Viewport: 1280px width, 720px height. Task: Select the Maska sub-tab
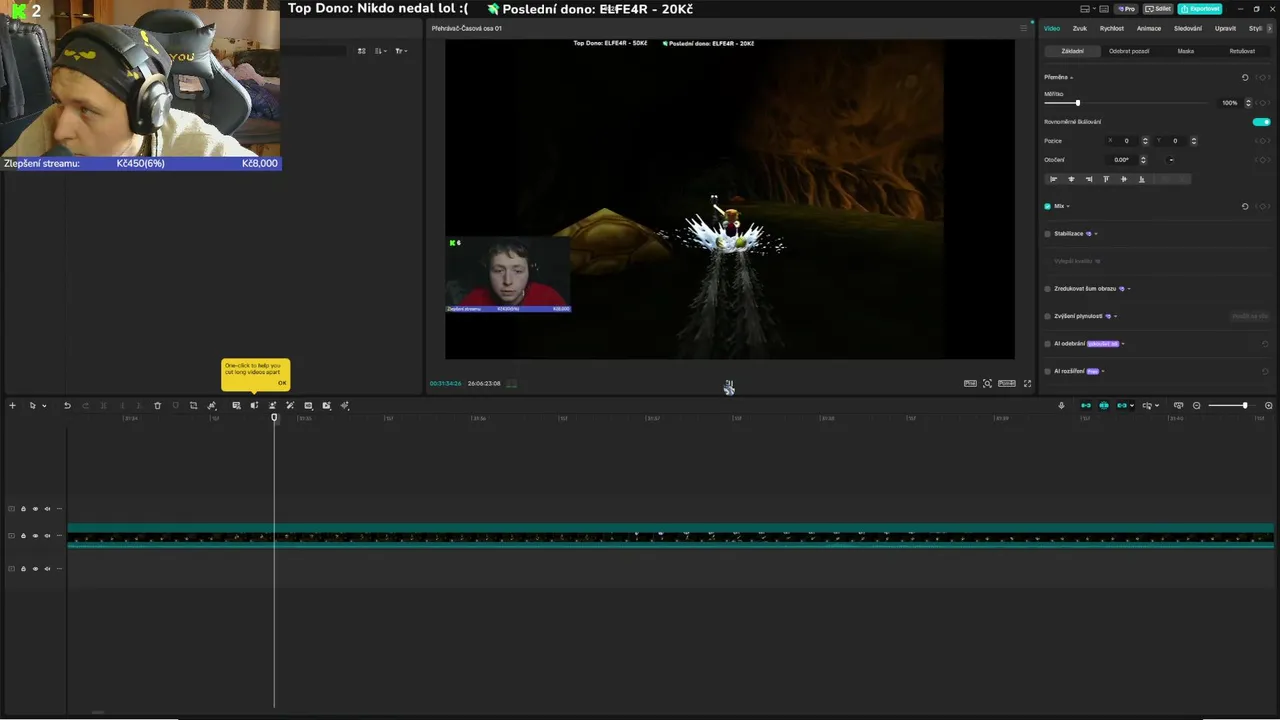pyautogui.click(x=1186, y=51)
